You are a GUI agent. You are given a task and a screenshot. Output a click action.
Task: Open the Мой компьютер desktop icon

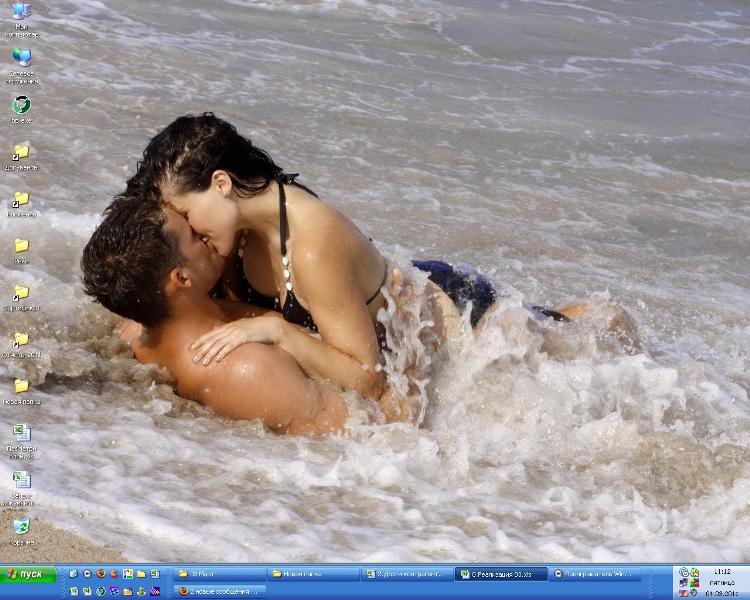[21, 13]
